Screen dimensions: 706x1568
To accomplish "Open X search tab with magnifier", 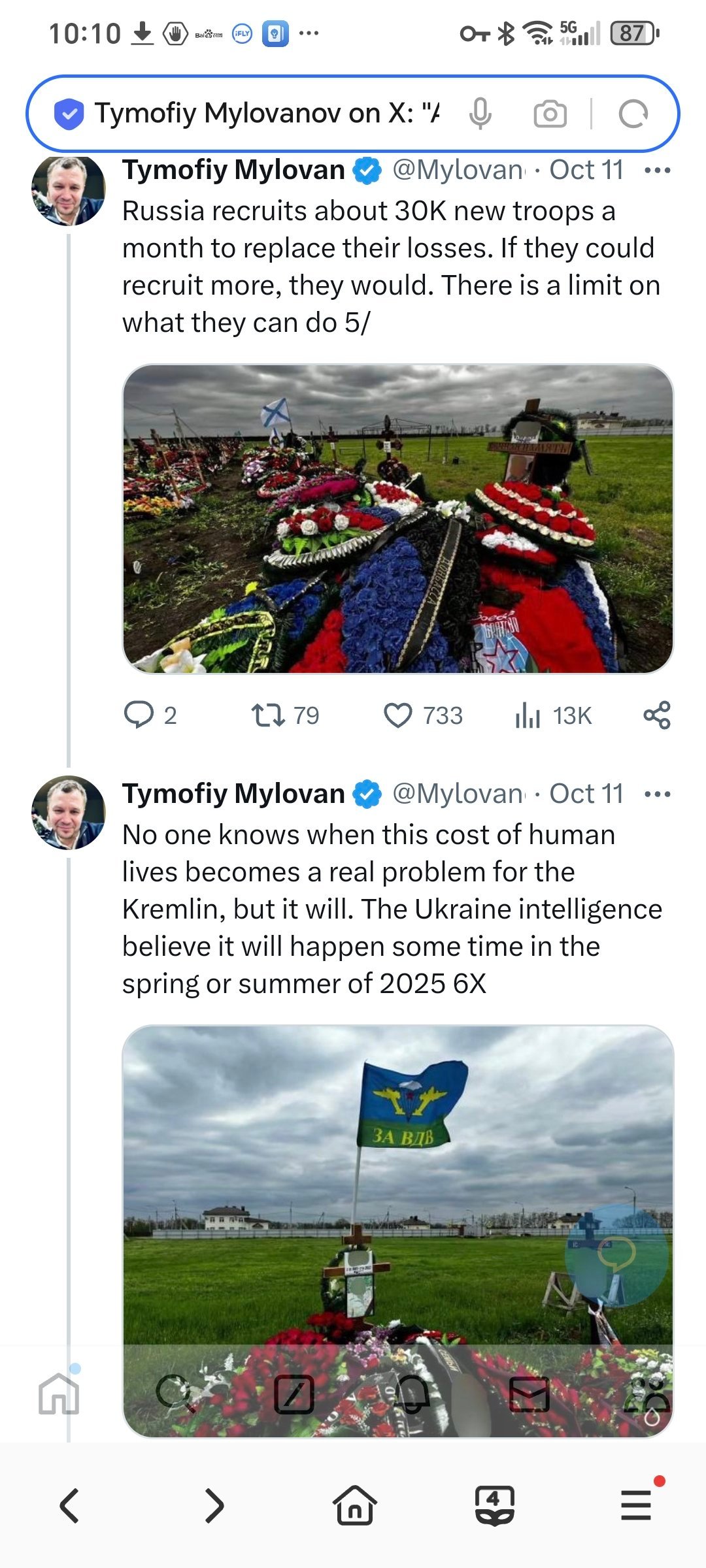I will pyautogui.click(x=175, y=1394).
